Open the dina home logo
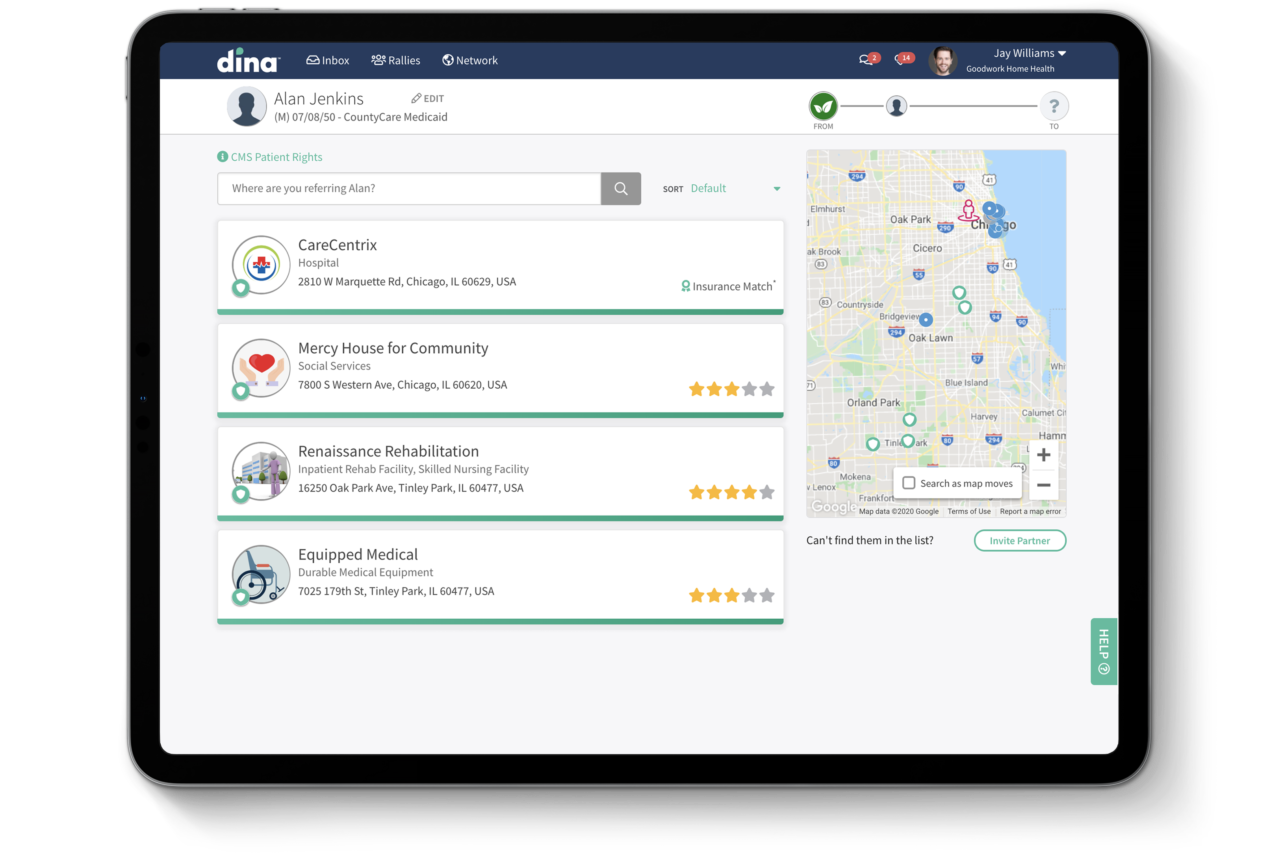This screenshot has width=1280, height=853. coord(247,60)
